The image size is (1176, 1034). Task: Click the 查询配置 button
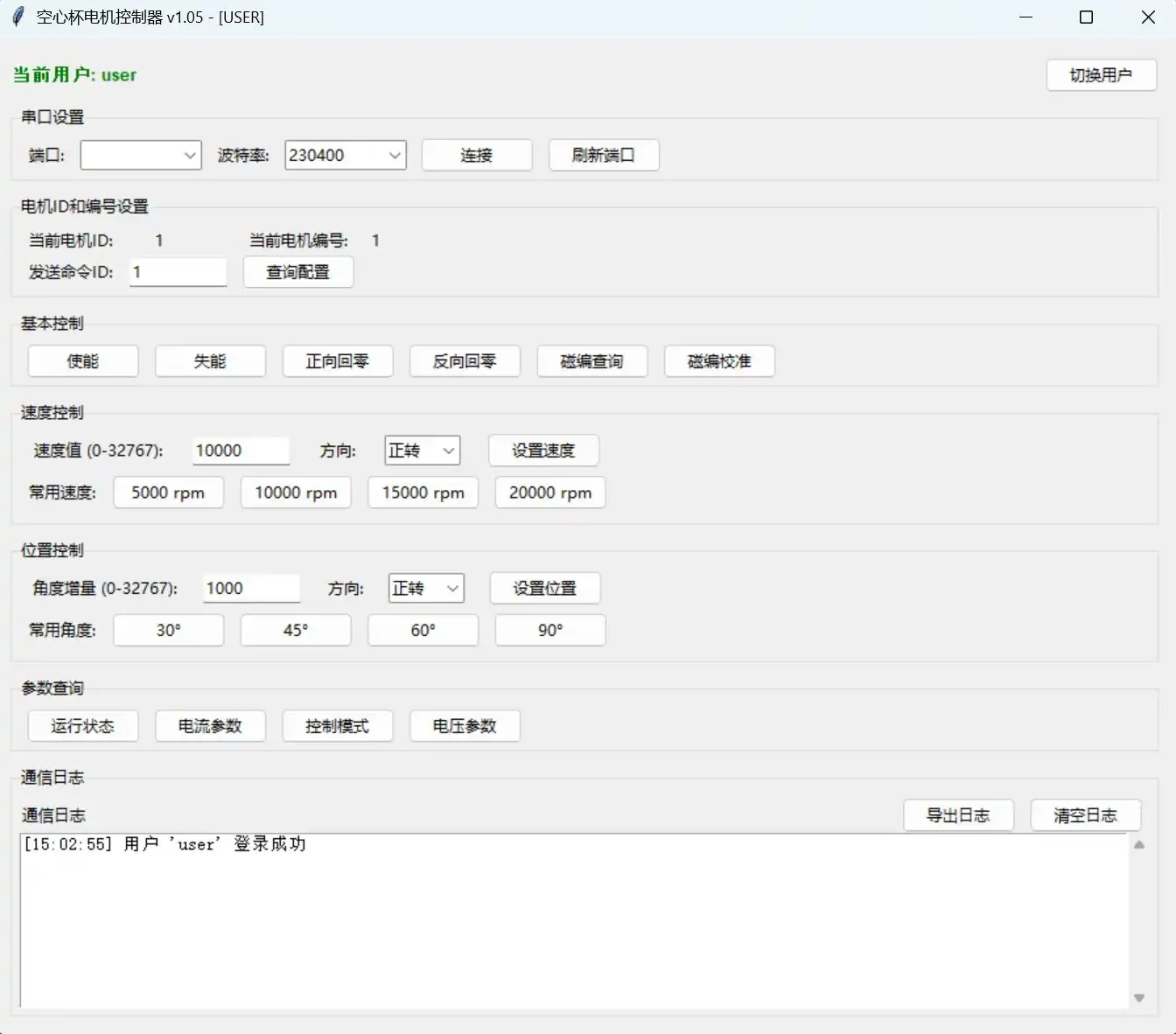298,272
